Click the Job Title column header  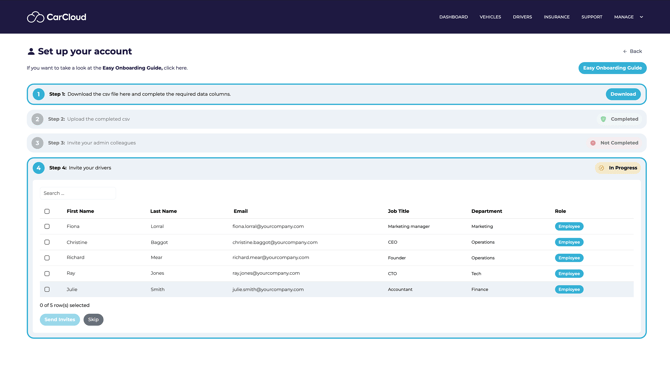[x=398, y=211]
